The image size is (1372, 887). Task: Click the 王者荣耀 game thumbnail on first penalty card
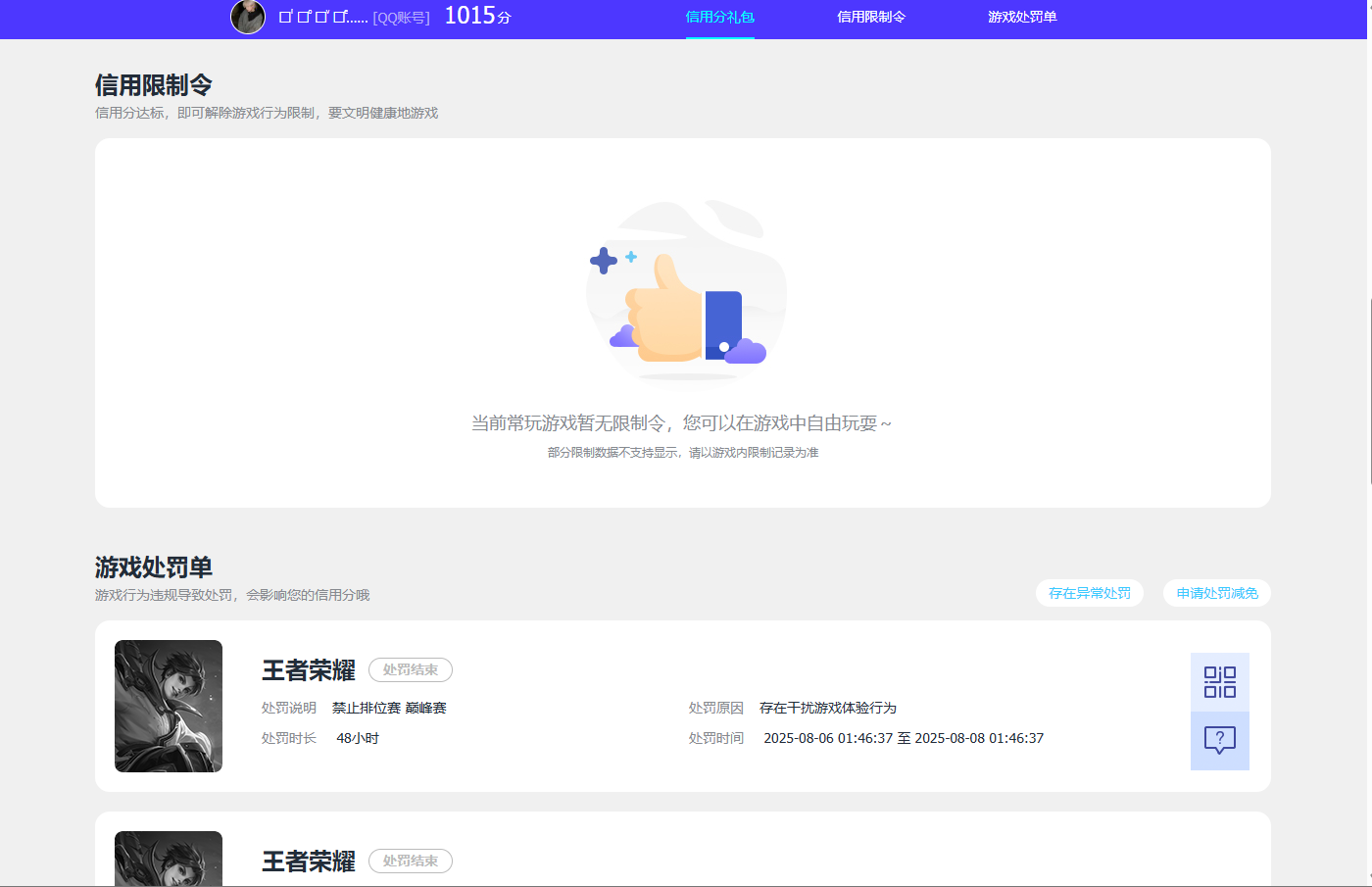(168, 706)
